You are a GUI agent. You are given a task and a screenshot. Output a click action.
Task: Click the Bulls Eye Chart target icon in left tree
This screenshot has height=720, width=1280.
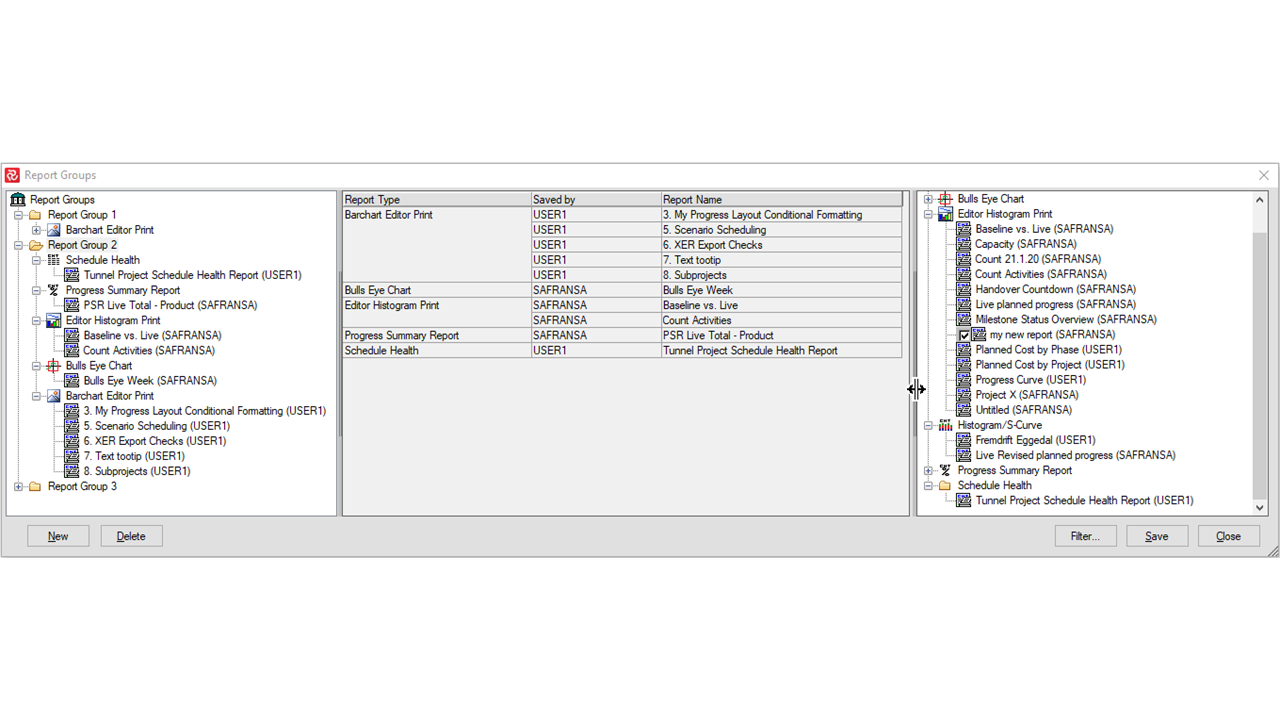[x=54, y=366]
